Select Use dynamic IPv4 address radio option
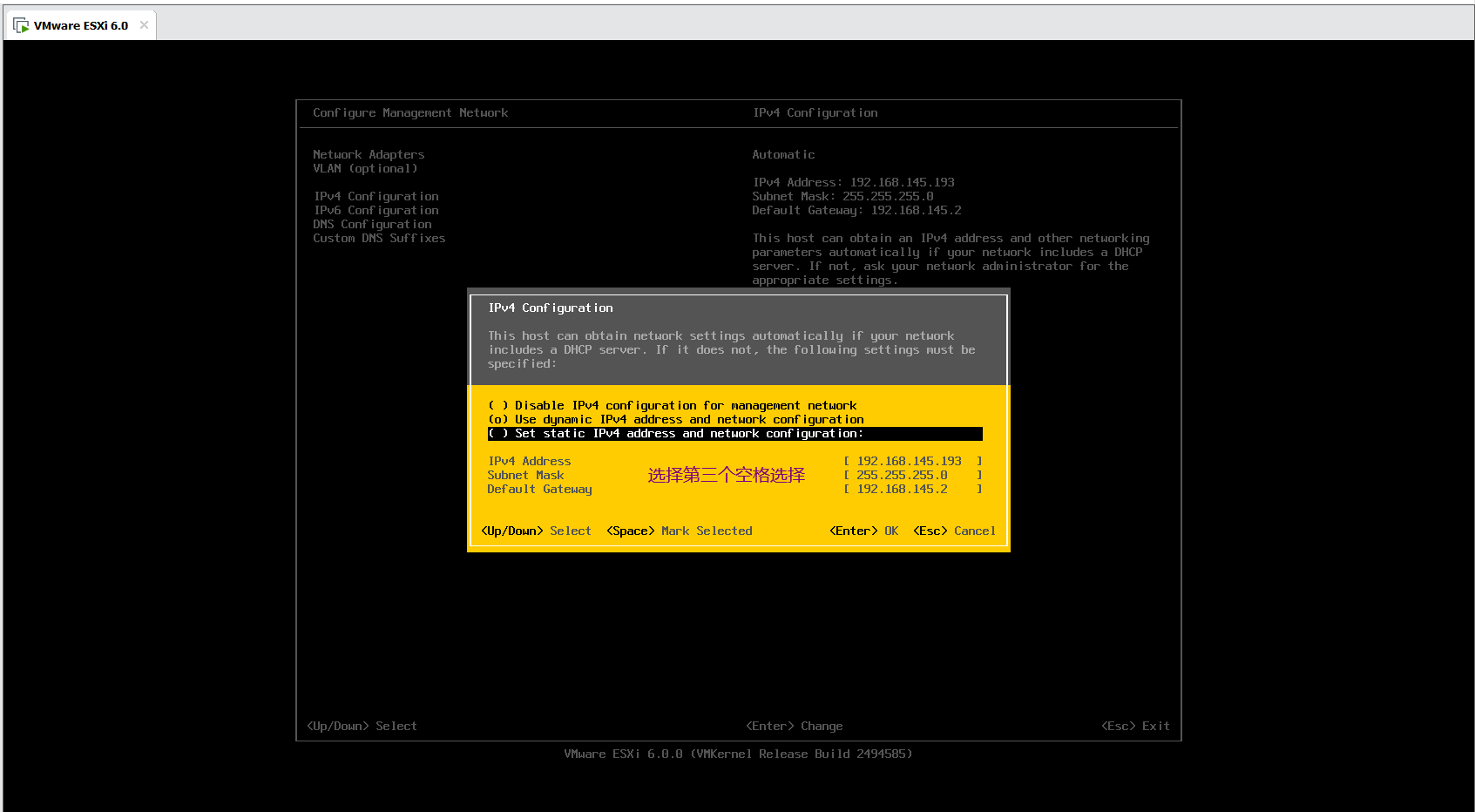This screenshot has height=812, width=1475. coord(675,419)
